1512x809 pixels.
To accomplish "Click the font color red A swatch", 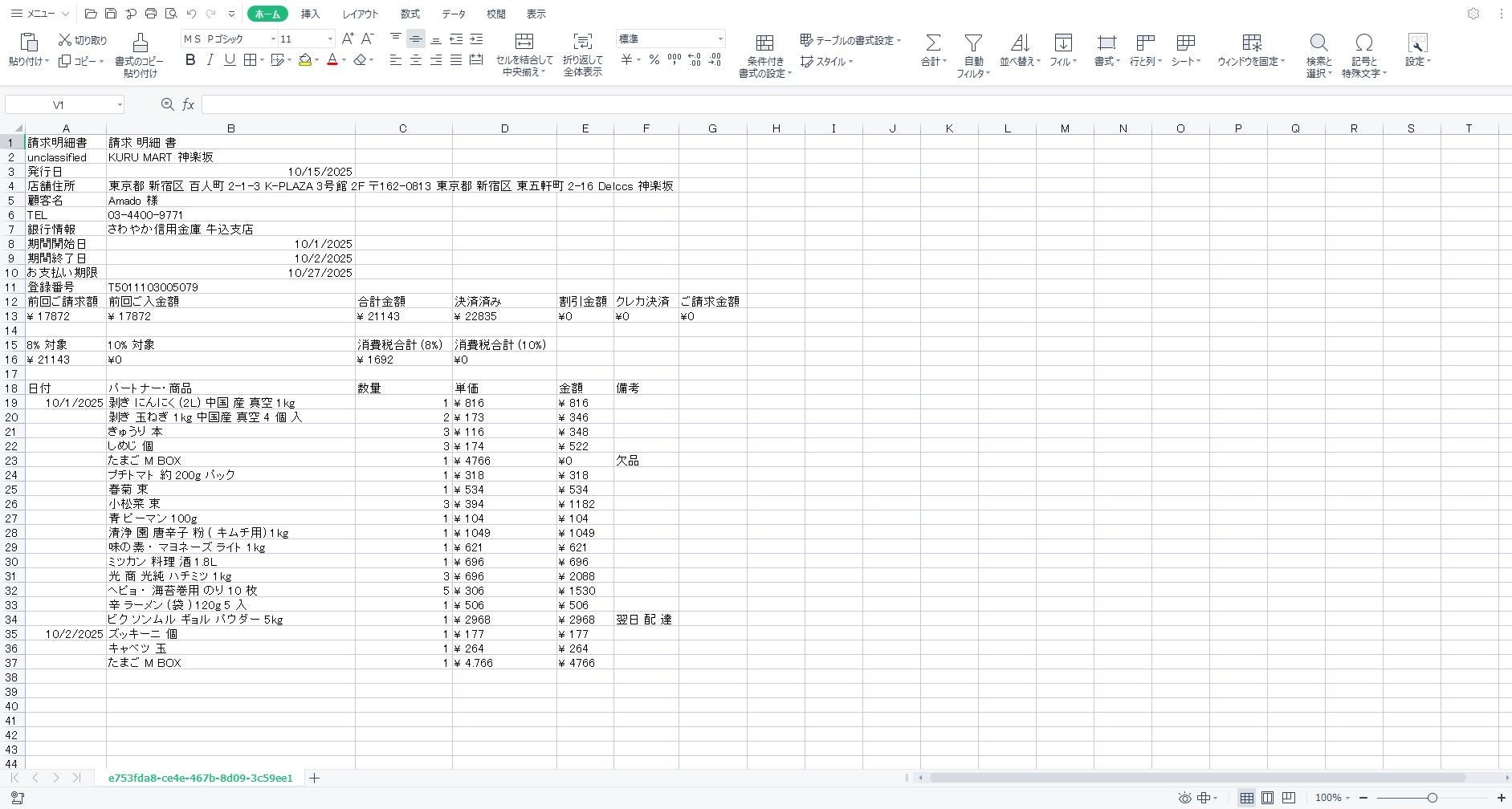I will tap(332, 60).
